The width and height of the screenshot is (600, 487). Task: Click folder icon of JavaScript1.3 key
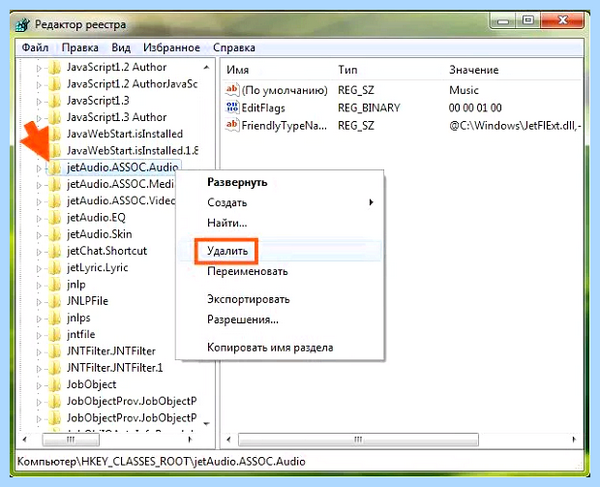tap(55, 101)
